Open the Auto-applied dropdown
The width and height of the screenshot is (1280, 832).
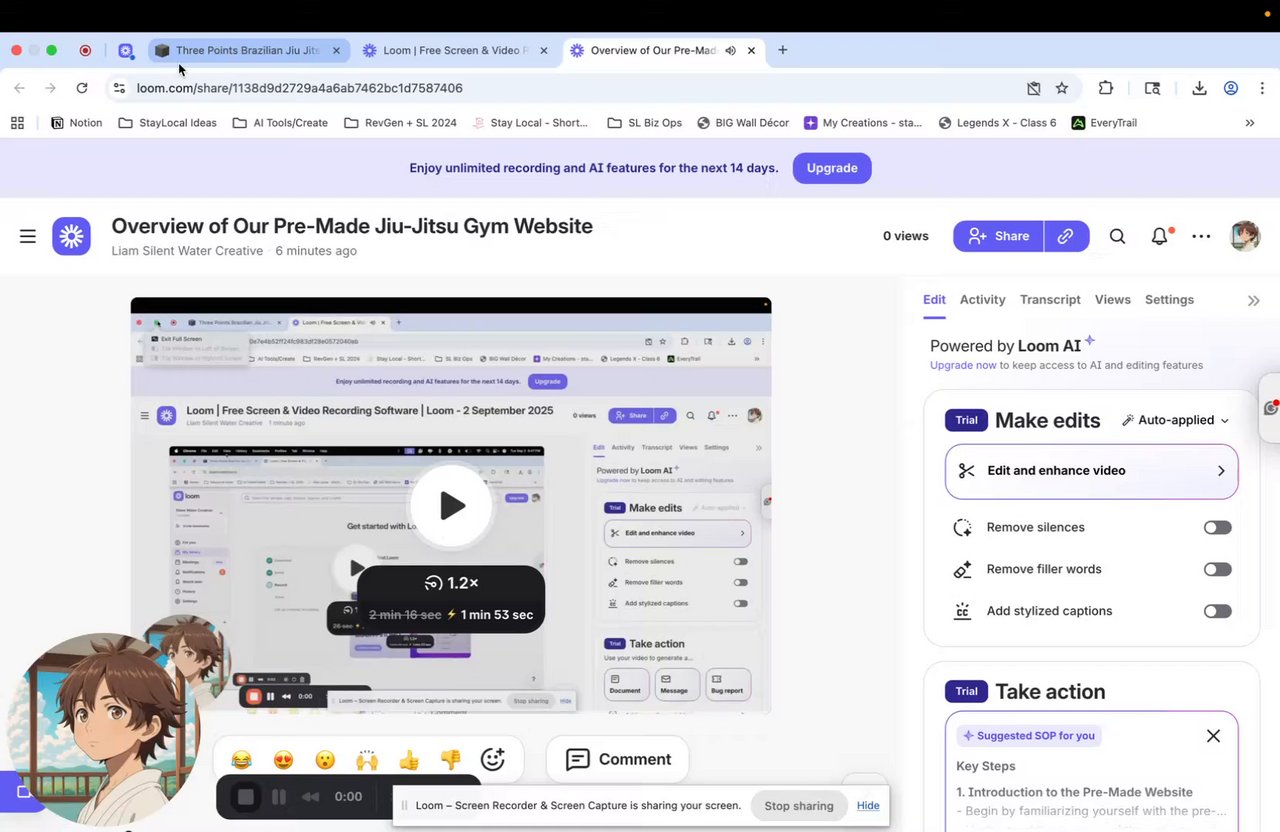tap(1176, 420)
